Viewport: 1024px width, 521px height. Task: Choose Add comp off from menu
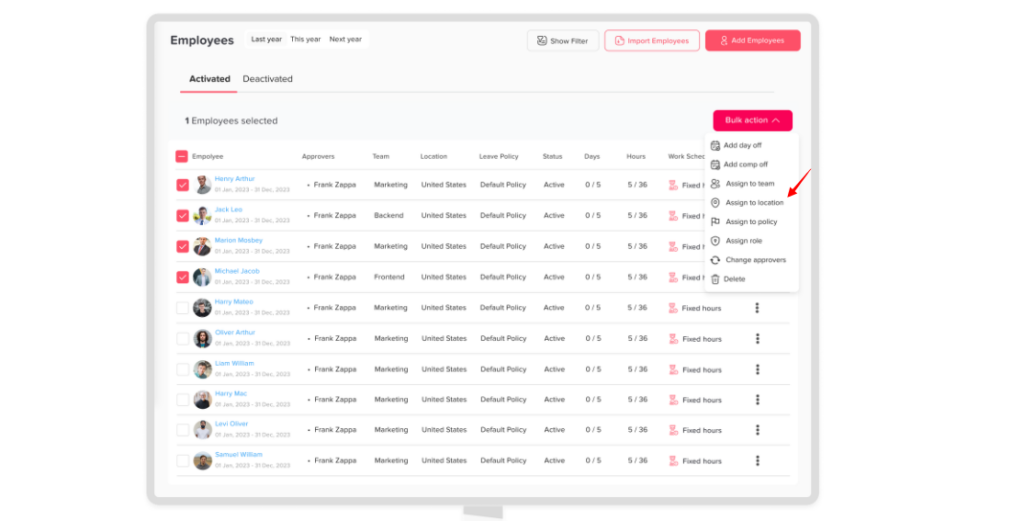[745, 164]
